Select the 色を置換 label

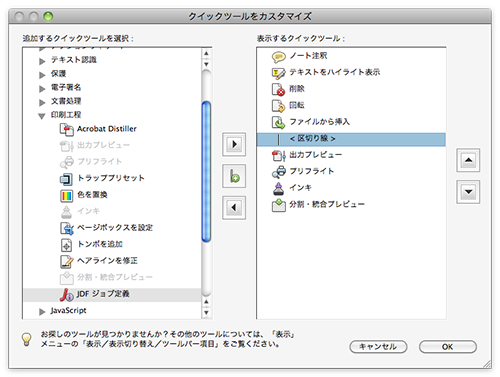[92, 195]
